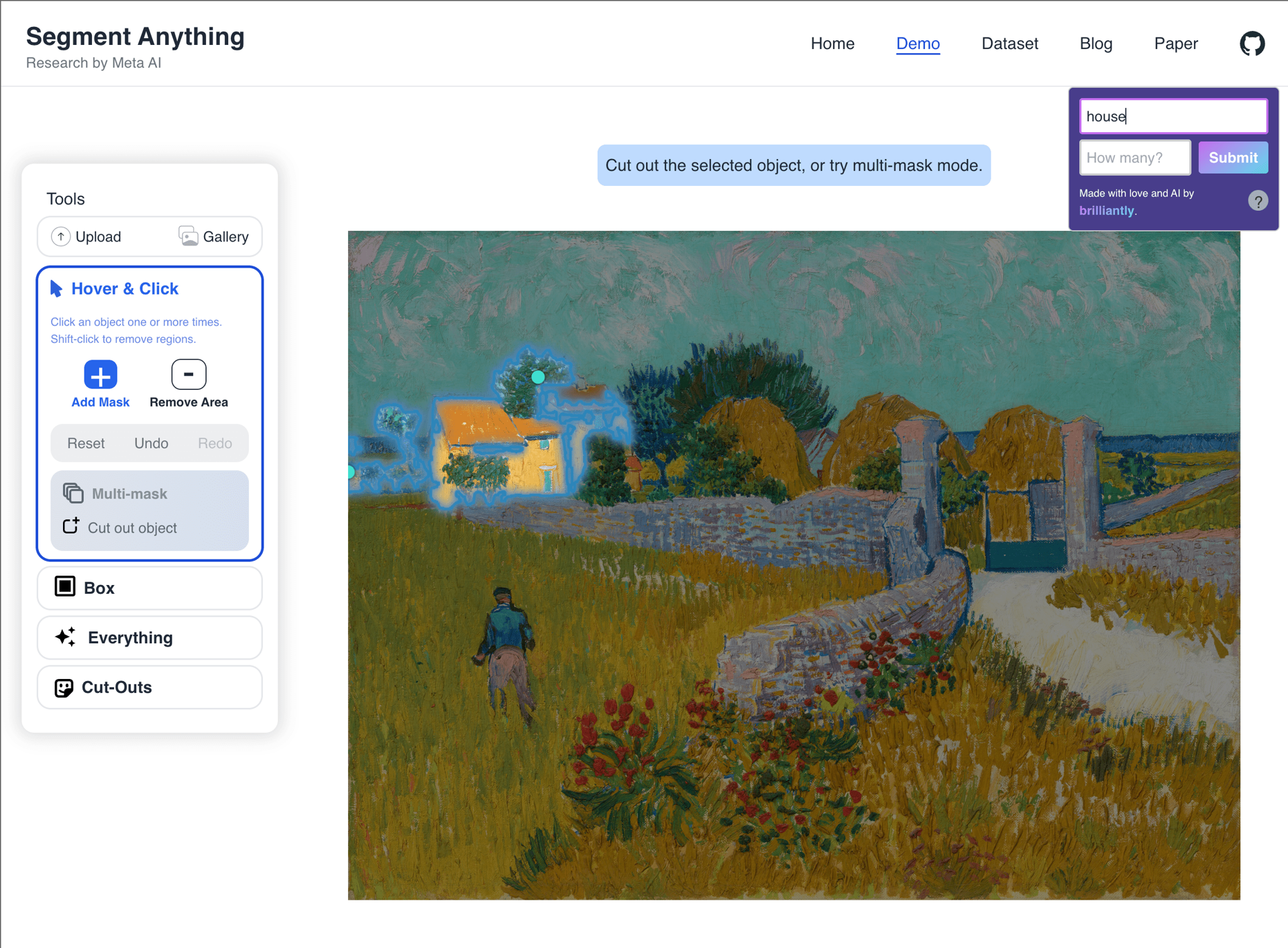
Task: Select the Box tool square icon
Action: [65, 586]
